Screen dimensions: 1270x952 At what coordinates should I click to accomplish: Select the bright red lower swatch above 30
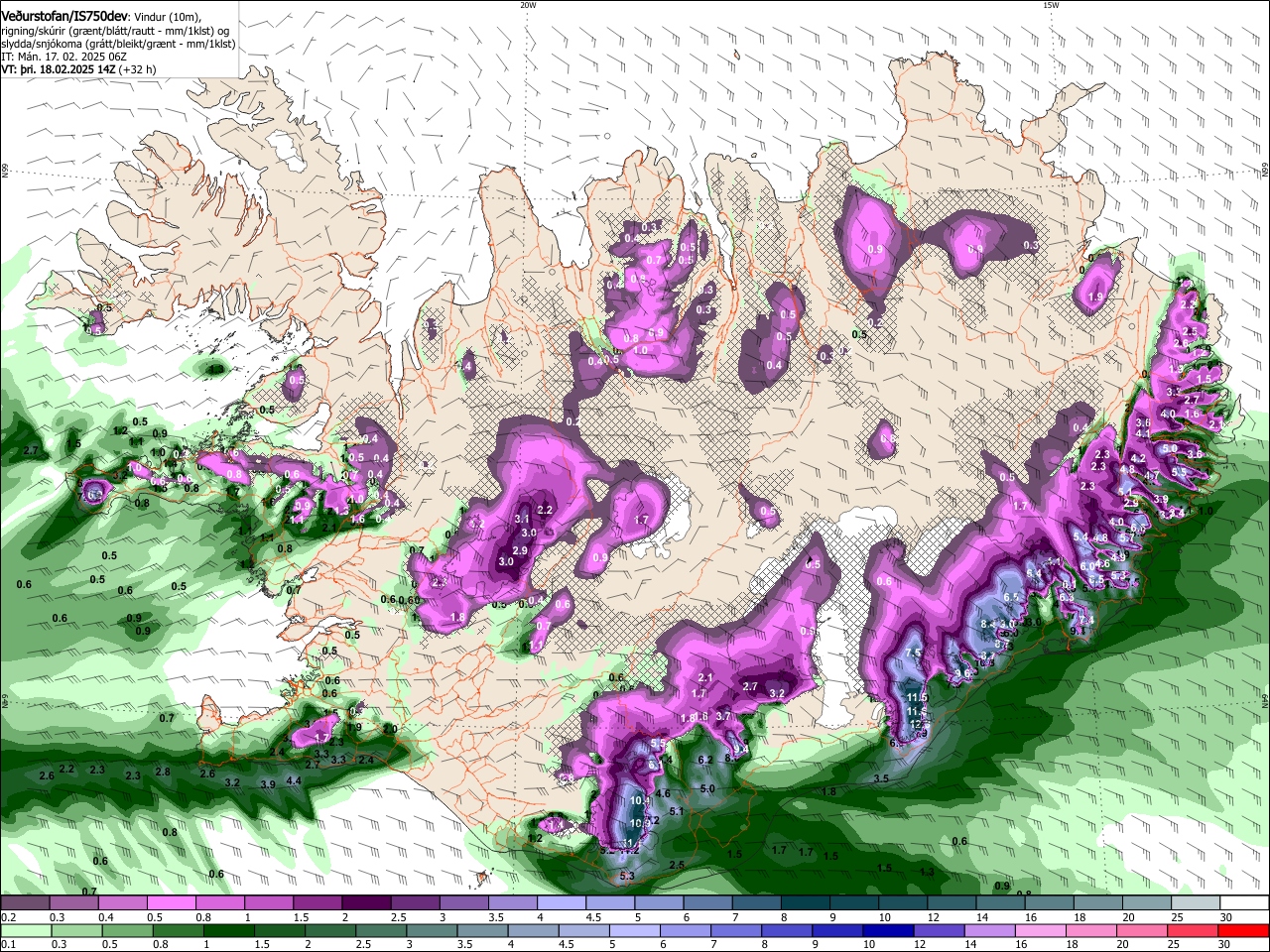point(1242,930)
